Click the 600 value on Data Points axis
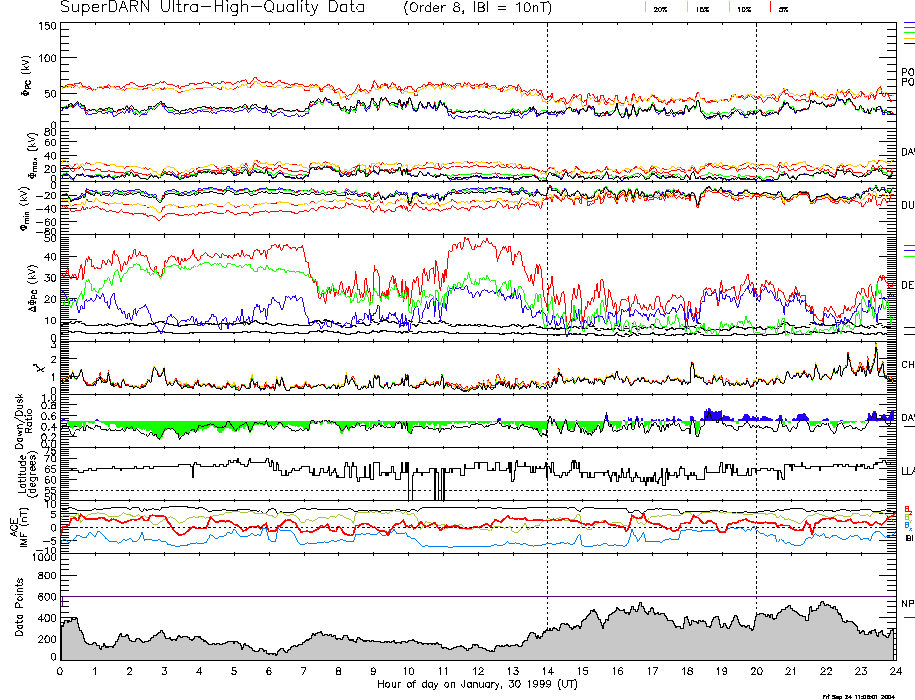Viewport: 915px width, 700px height. 45,597
